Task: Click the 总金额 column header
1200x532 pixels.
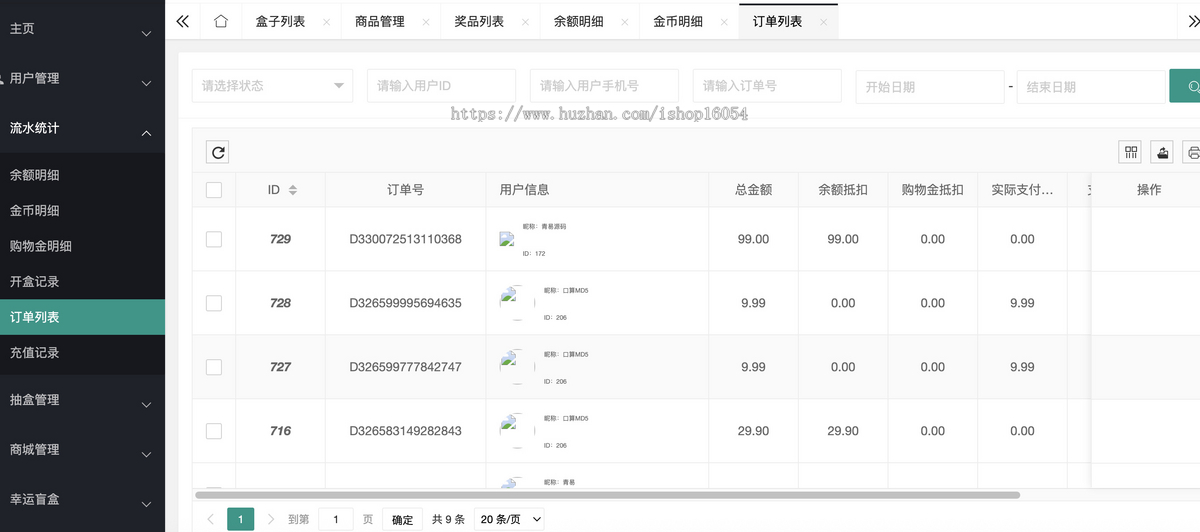Action: (753, 190)
